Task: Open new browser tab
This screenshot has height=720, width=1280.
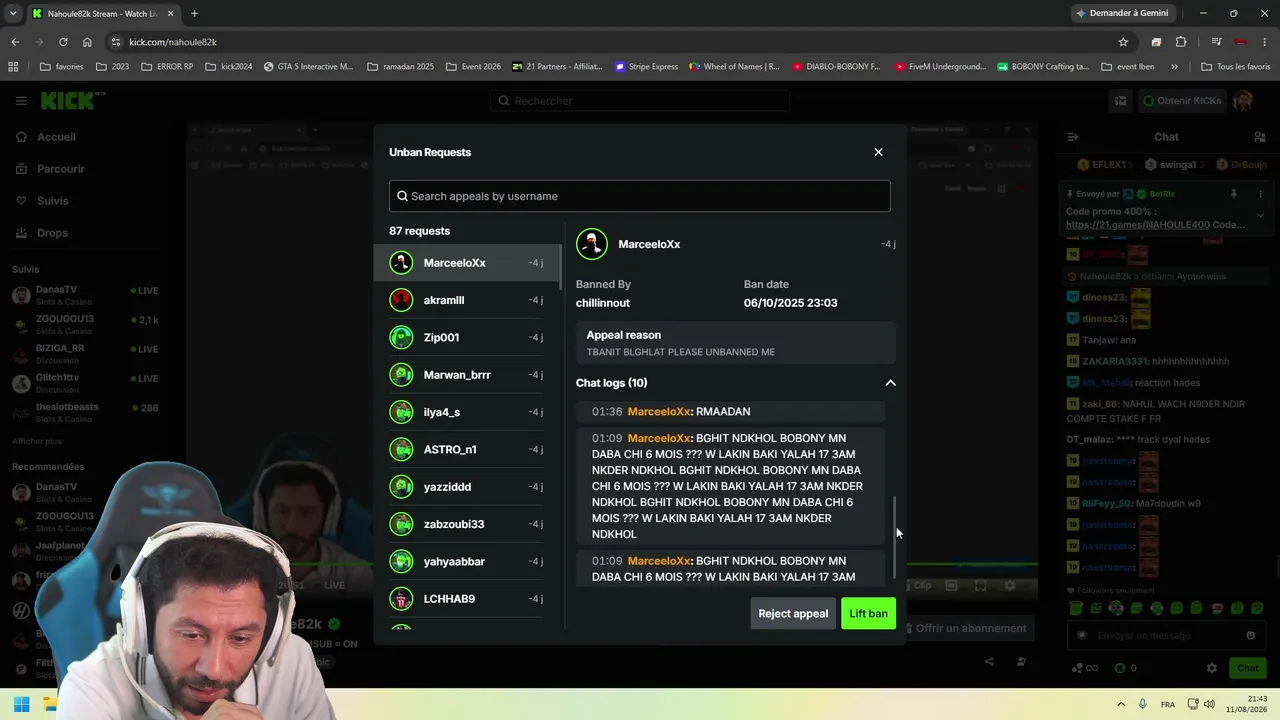Action: [194, 13]
